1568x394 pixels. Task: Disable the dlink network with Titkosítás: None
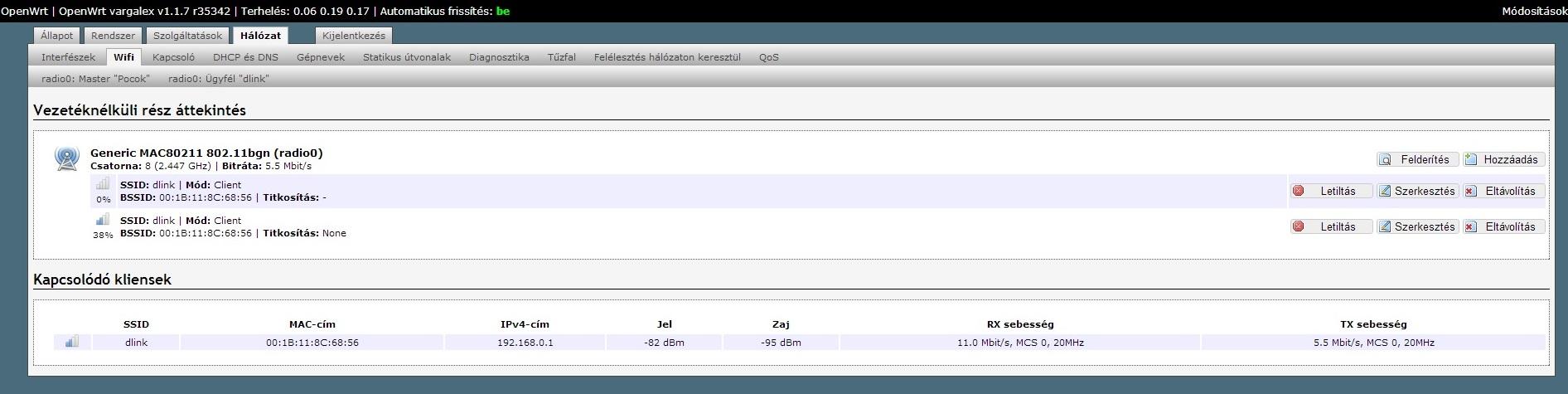(x=1330, y=226)
